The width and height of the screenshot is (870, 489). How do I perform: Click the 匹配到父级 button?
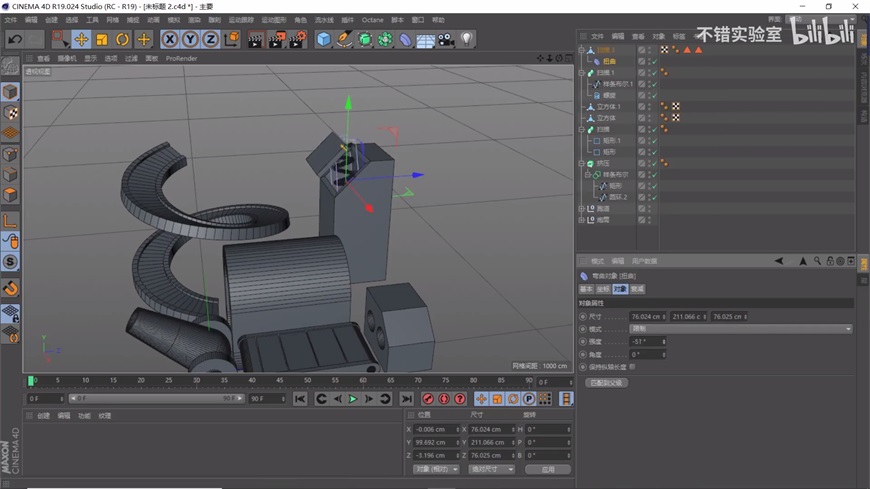606,383
